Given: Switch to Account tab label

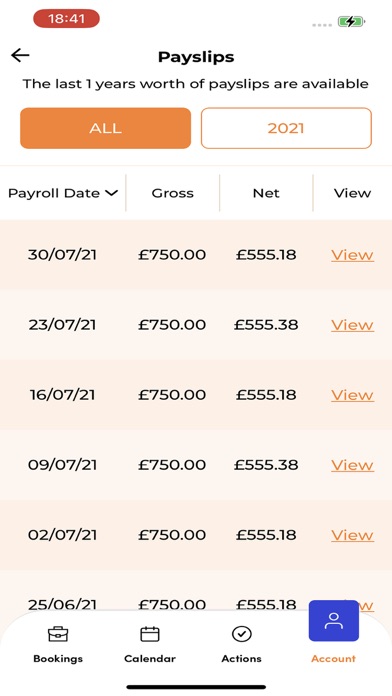Looking at the screenshot, I should 333,658.
